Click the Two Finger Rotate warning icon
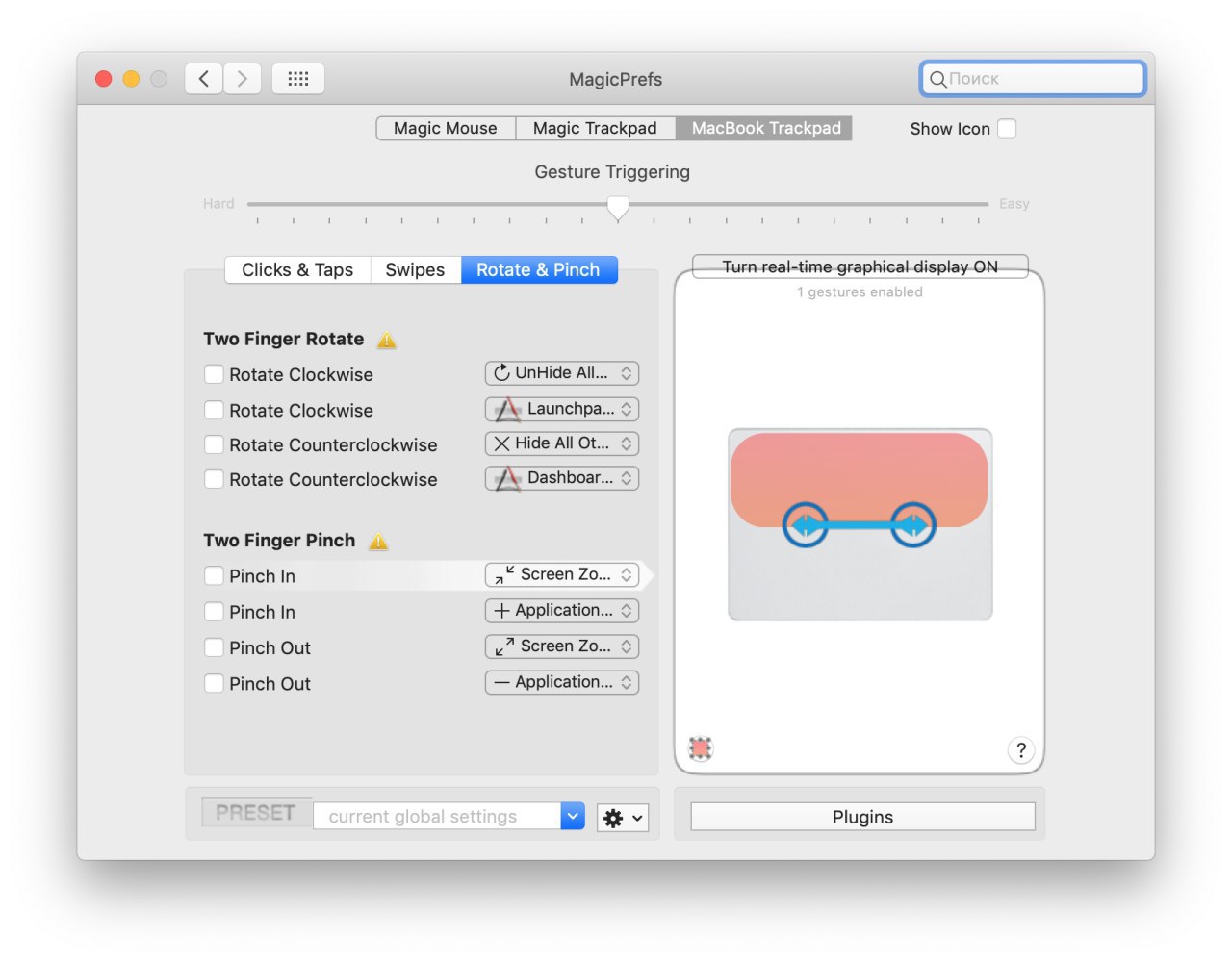Screen dimensions: 1232x962 [x=387, y=340]
